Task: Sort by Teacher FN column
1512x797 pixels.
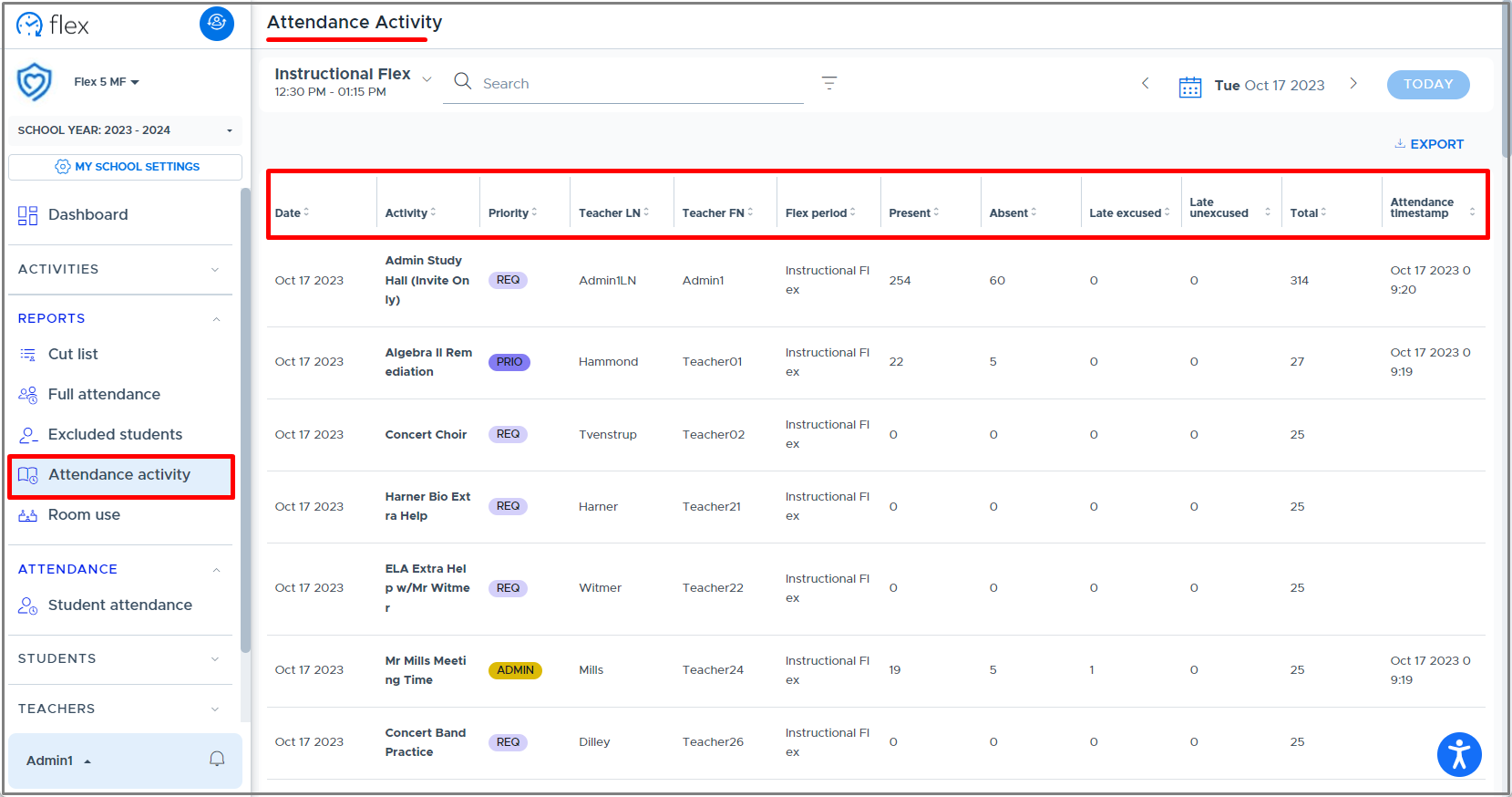Action: 750,212
